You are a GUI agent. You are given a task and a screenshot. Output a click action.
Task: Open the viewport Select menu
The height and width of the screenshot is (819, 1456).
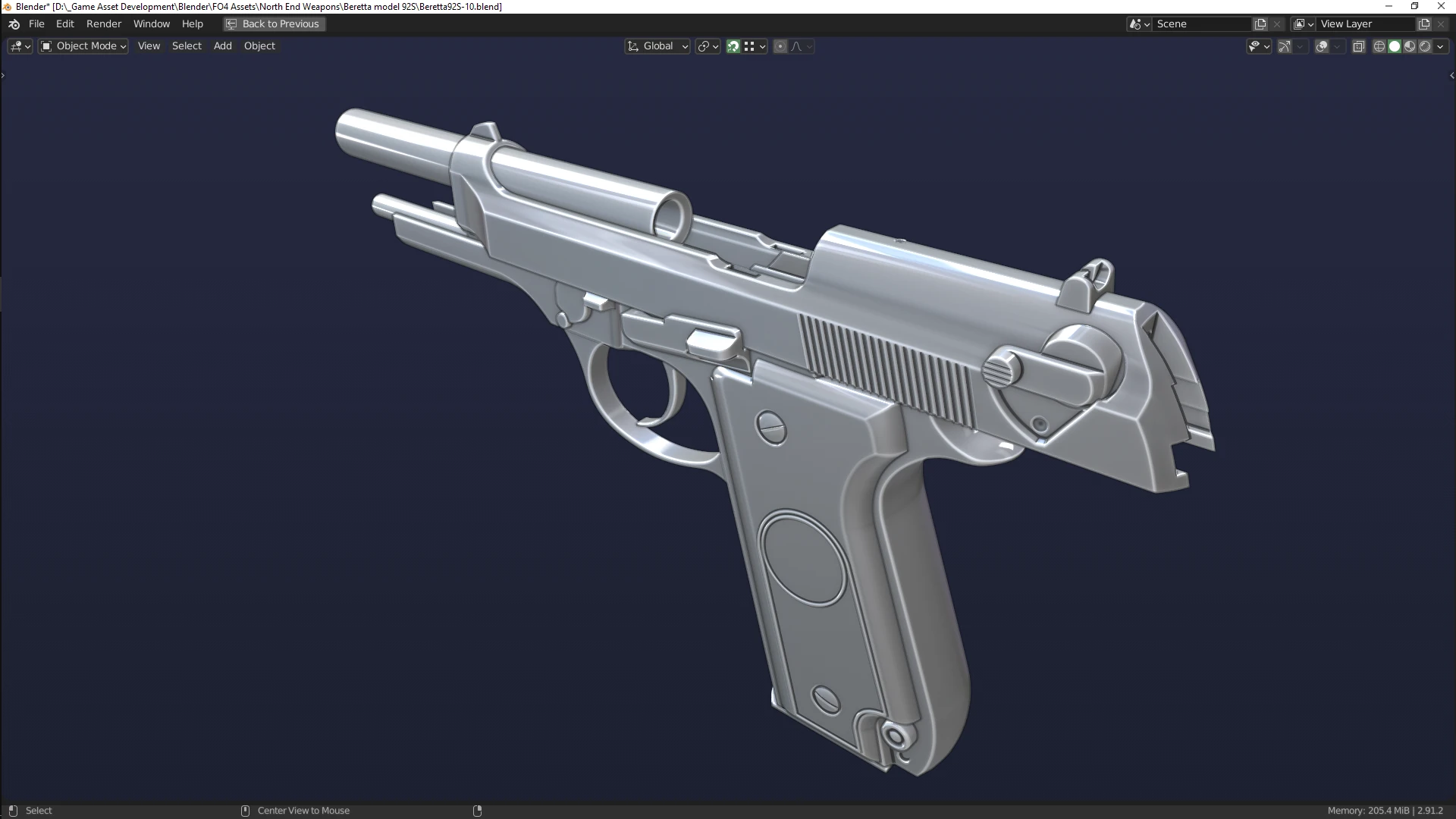(187, 46)
